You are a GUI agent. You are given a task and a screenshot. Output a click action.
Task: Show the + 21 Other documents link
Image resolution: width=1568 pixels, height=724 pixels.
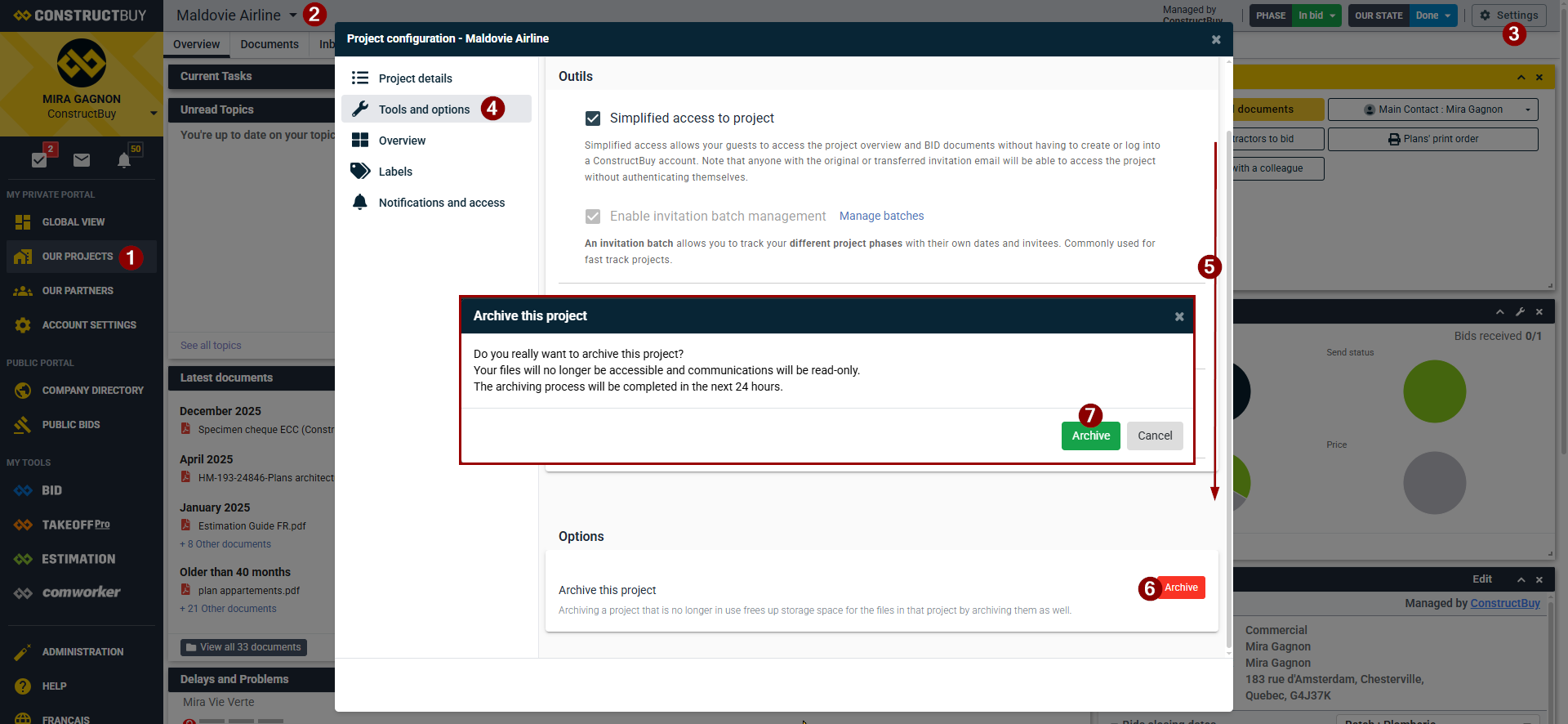(x=229, y=610)
